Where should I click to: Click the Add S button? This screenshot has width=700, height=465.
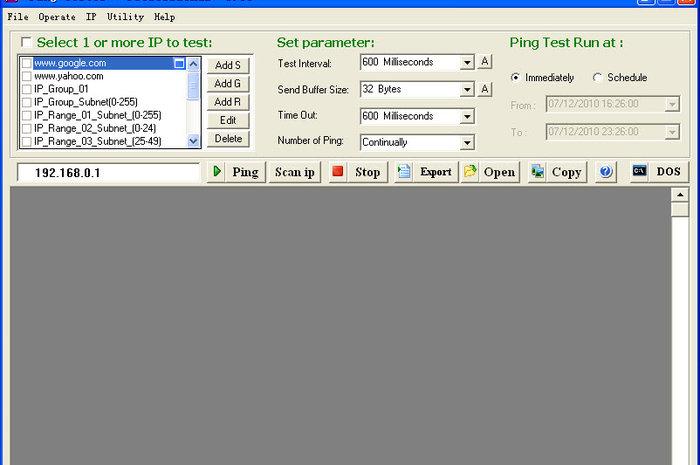click(x=228, y=65)
